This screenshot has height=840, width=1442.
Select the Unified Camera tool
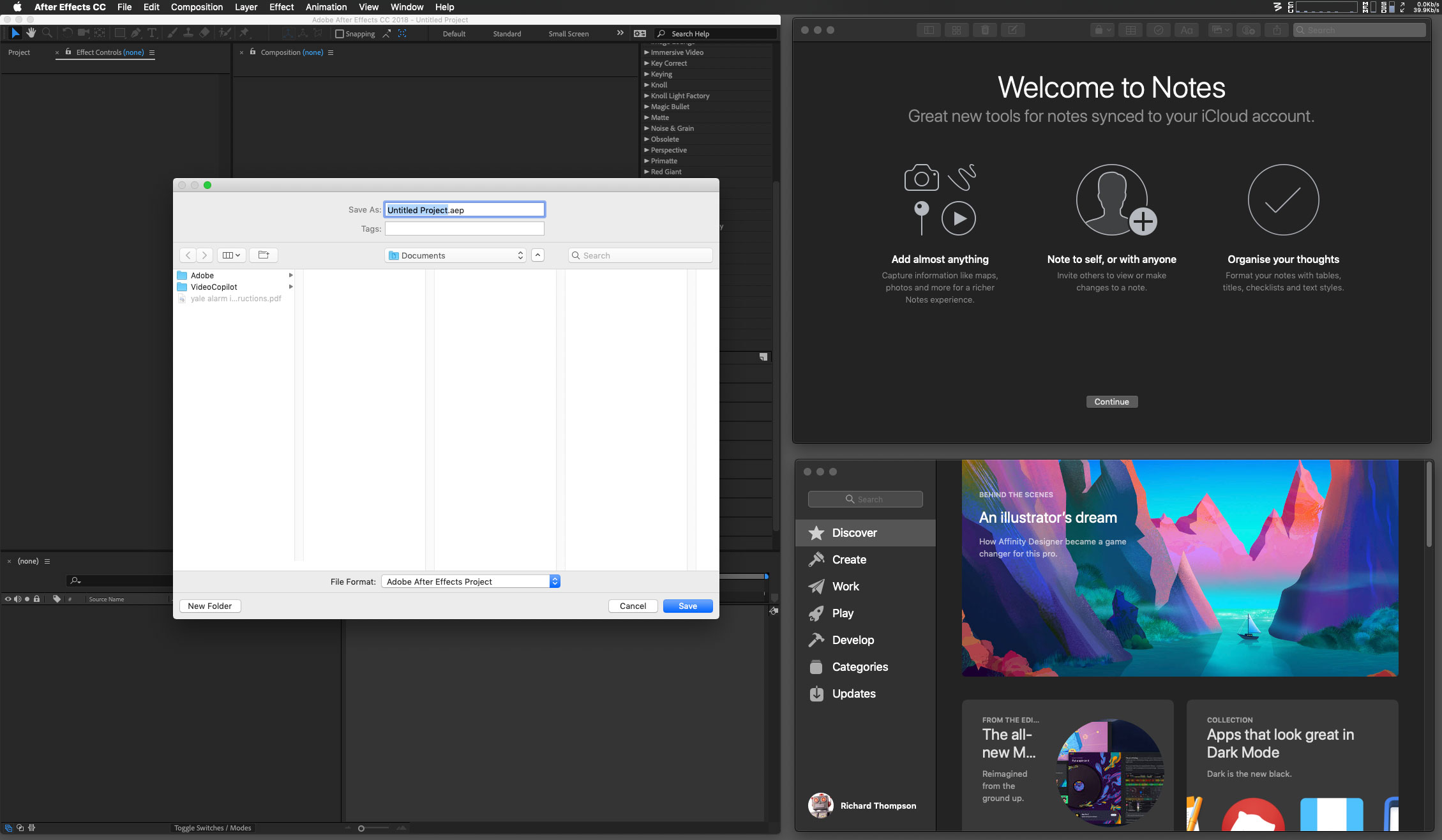tap(83, 33)
